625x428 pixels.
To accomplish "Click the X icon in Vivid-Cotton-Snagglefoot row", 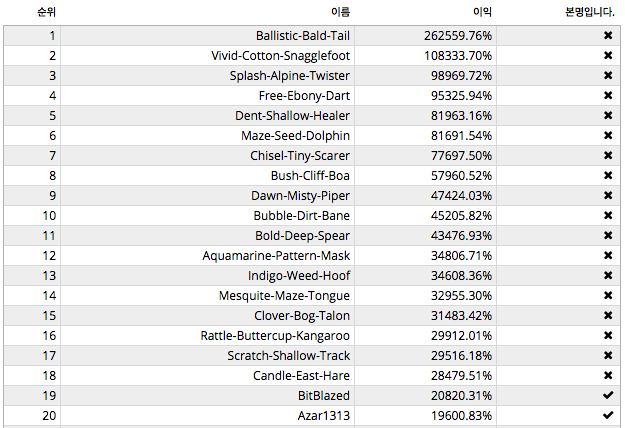I will (x=607, y=55).
